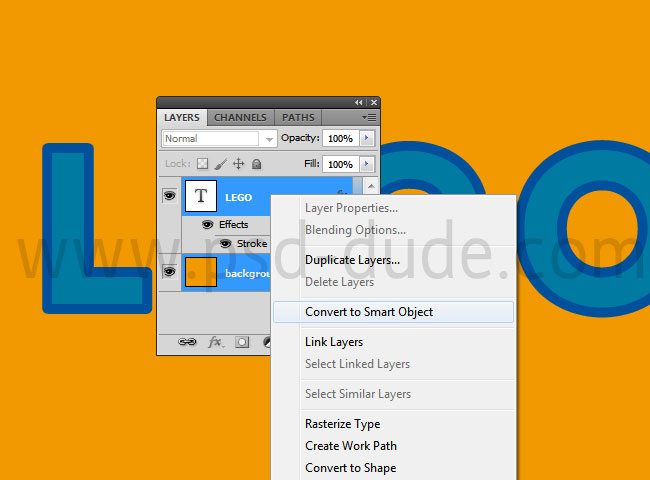The image size is (650, 480).
Task: Click the LEGO layer T thumbnail
Action: click(201, 196)
